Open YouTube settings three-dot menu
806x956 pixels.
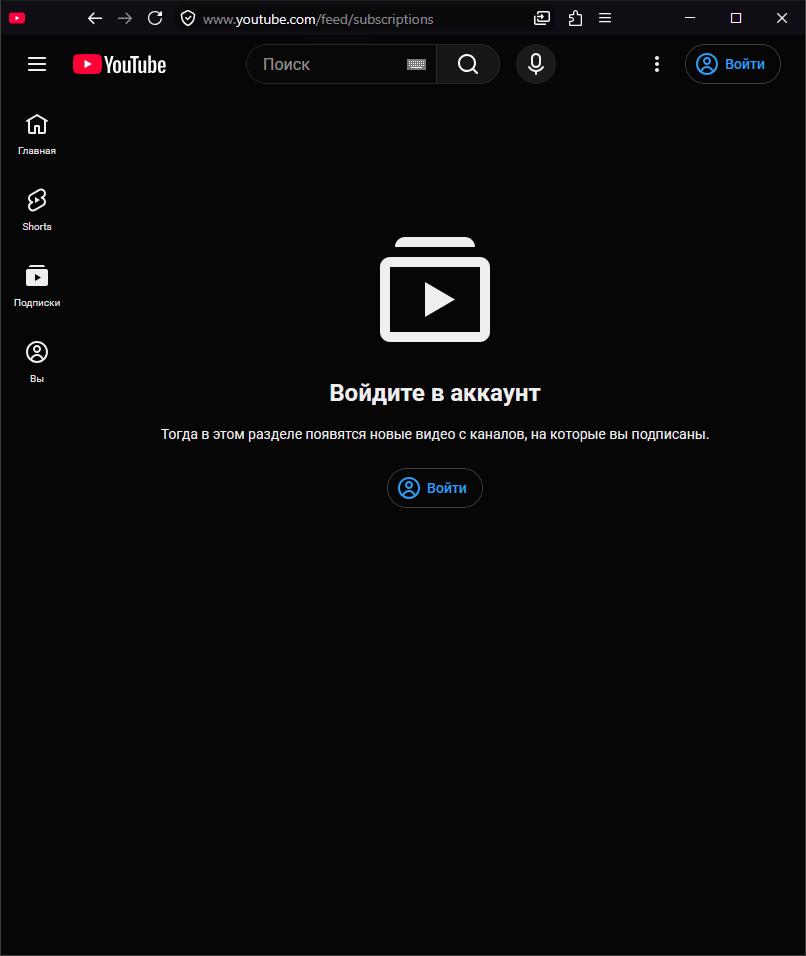pos(657,64)
